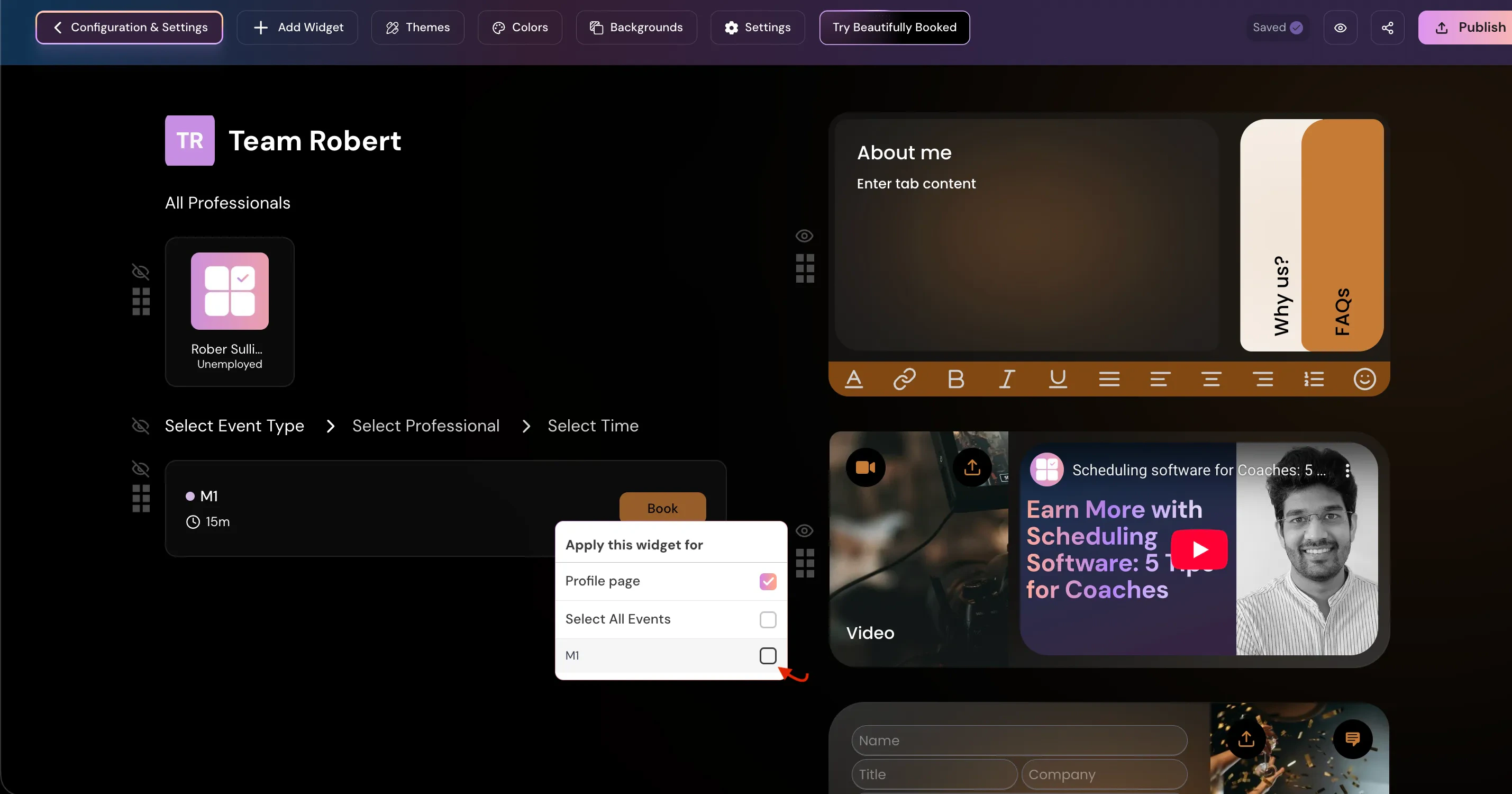Image resolution: width=1512 pixels, height=794 pixels.
Task: Click the numbered list icon
Action: pos(1314,379)
